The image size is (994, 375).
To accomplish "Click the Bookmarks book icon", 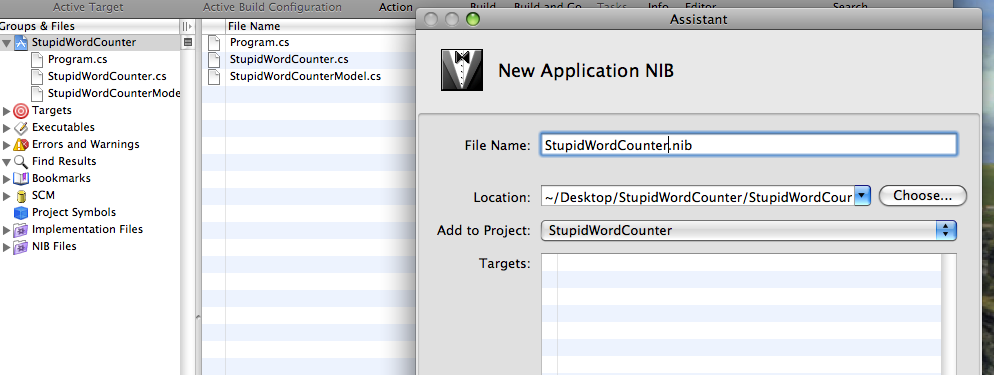I will click(x=21, y=179).
